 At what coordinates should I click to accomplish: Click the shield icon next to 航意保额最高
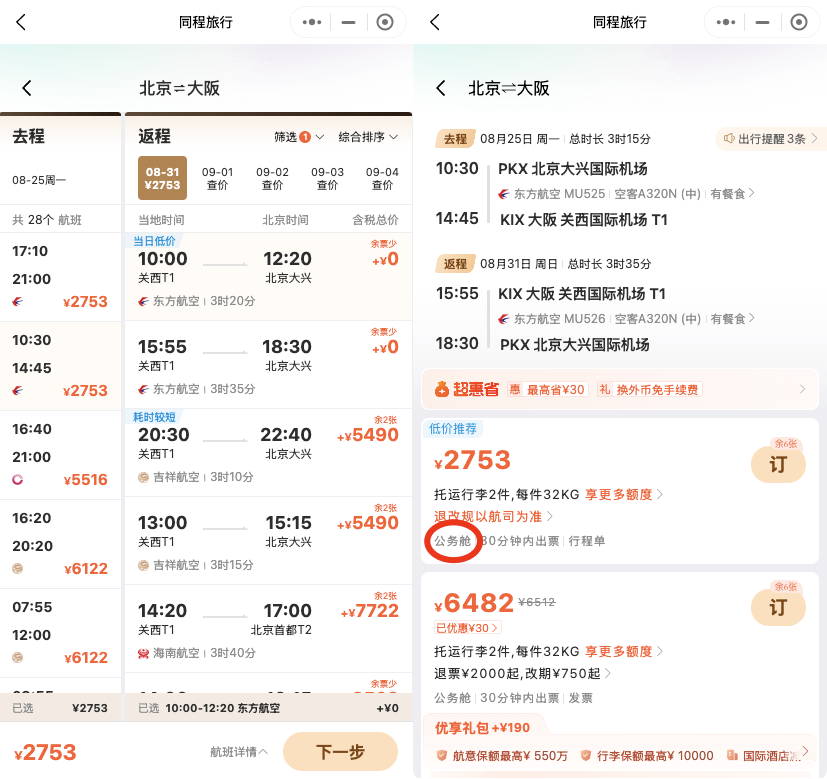(x=442, y=755)
